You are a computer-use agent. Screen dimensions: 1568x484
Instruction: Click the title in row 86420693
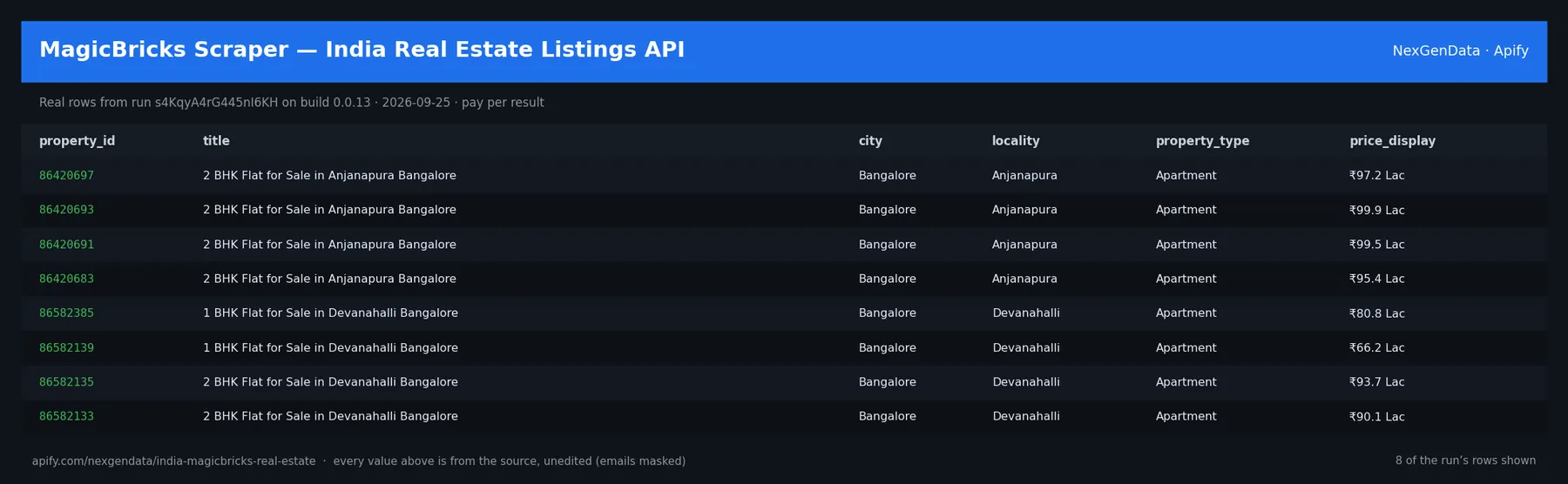coord(329,210)
